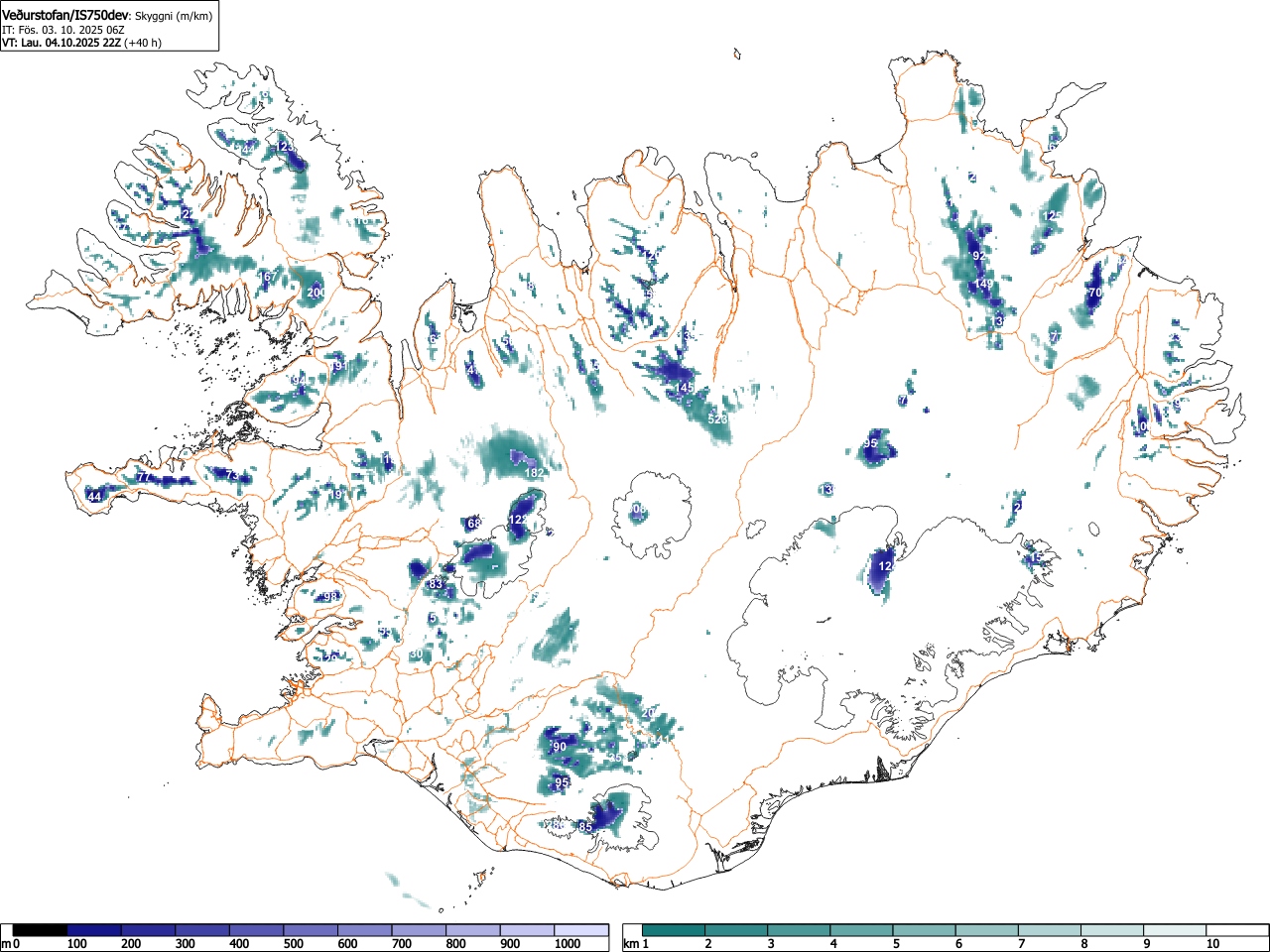1270x952 pixels.
Task: Click the 500–600 m purple legend swatch
Action: click(x=311, y=930)
